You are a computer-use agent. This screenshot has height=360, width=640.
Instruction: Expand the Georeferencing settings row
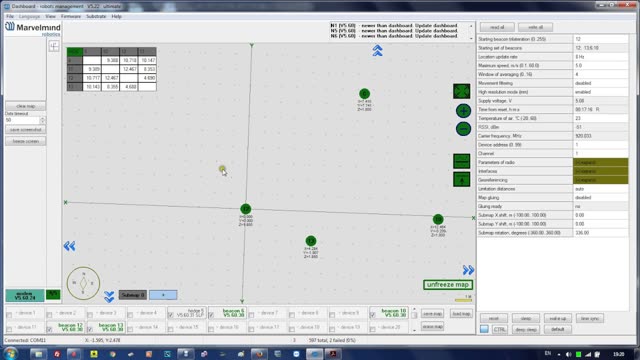click(x=600, y=180)
